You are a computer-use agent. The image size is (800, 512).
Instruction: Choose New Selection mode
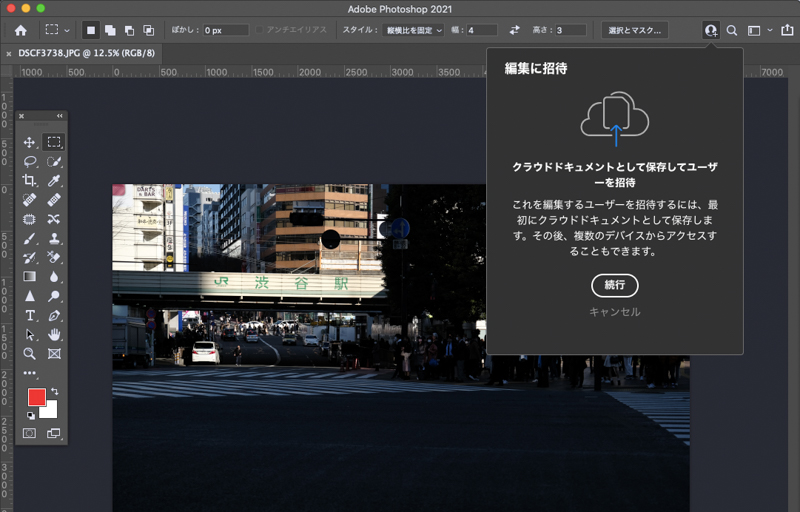pyautogui.click(x=91, y=30)
